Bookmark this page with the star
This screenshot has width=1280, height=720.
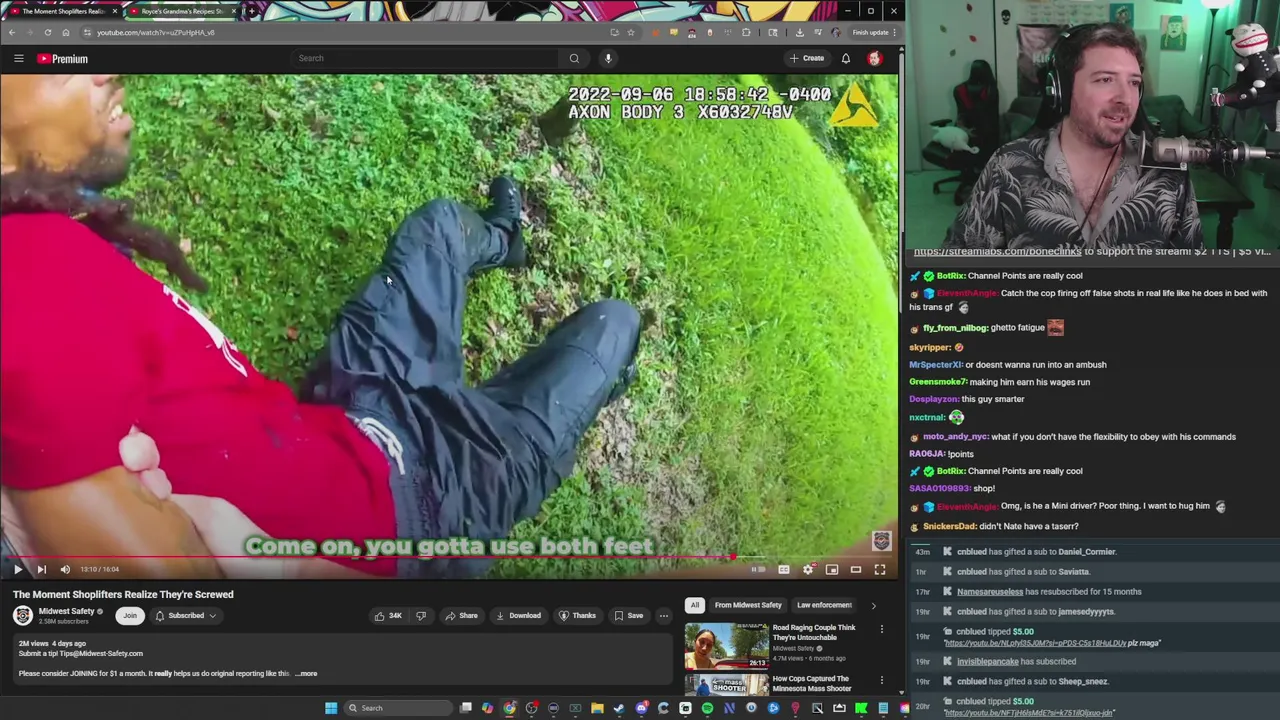point(631,32)
